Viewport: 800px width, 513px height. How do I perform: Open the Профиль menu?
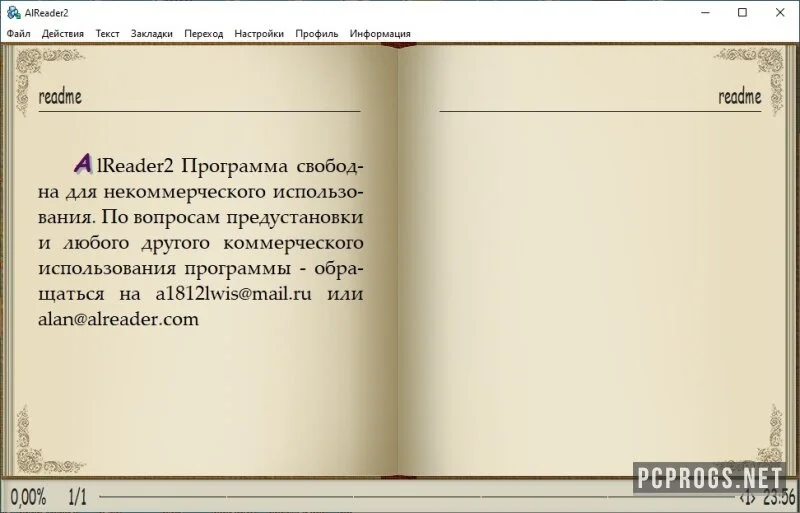click(x=316, y=34)
